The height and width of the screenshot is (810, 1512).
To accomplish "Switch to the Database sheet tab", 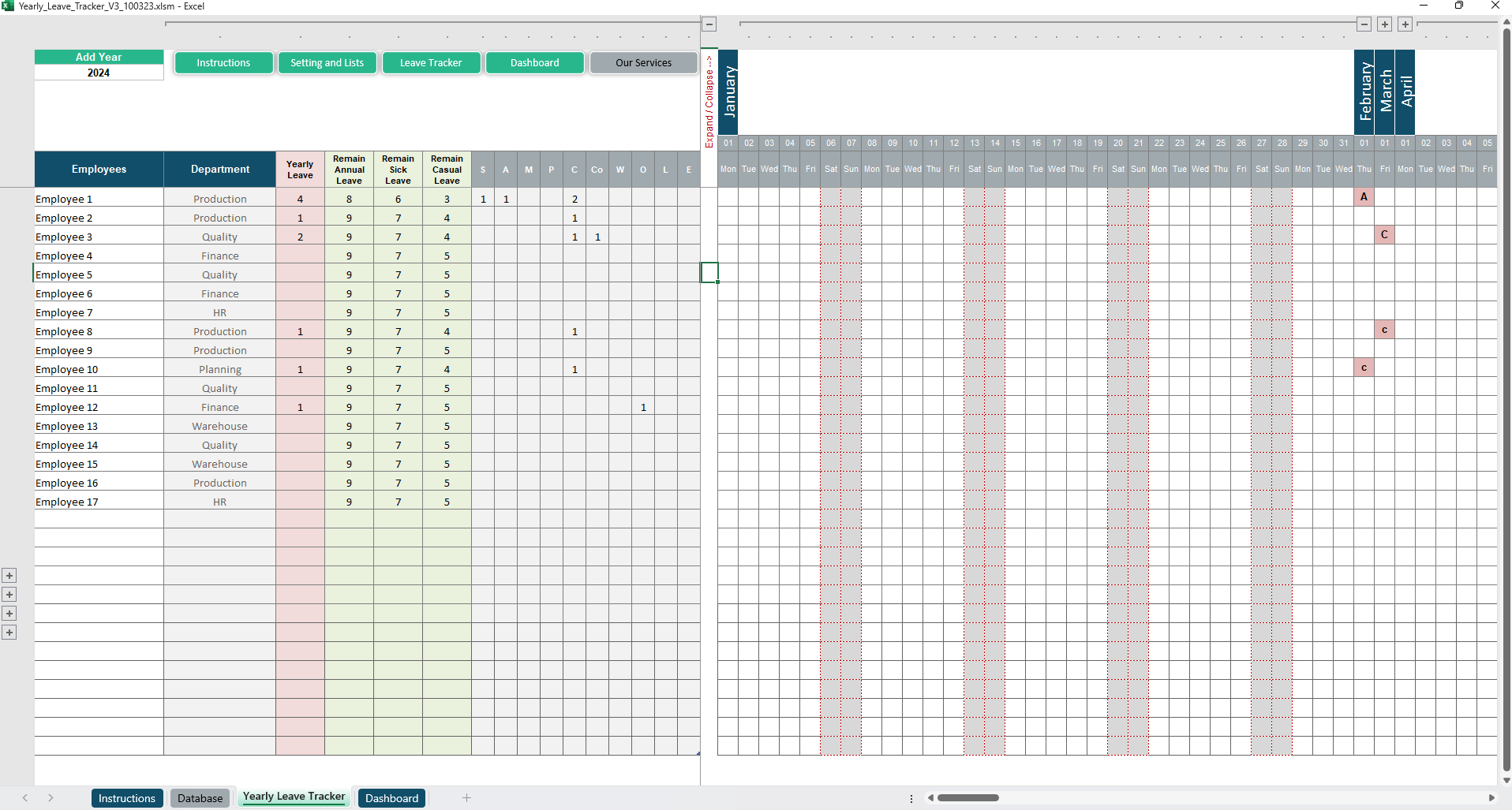I will click(200, 798).
